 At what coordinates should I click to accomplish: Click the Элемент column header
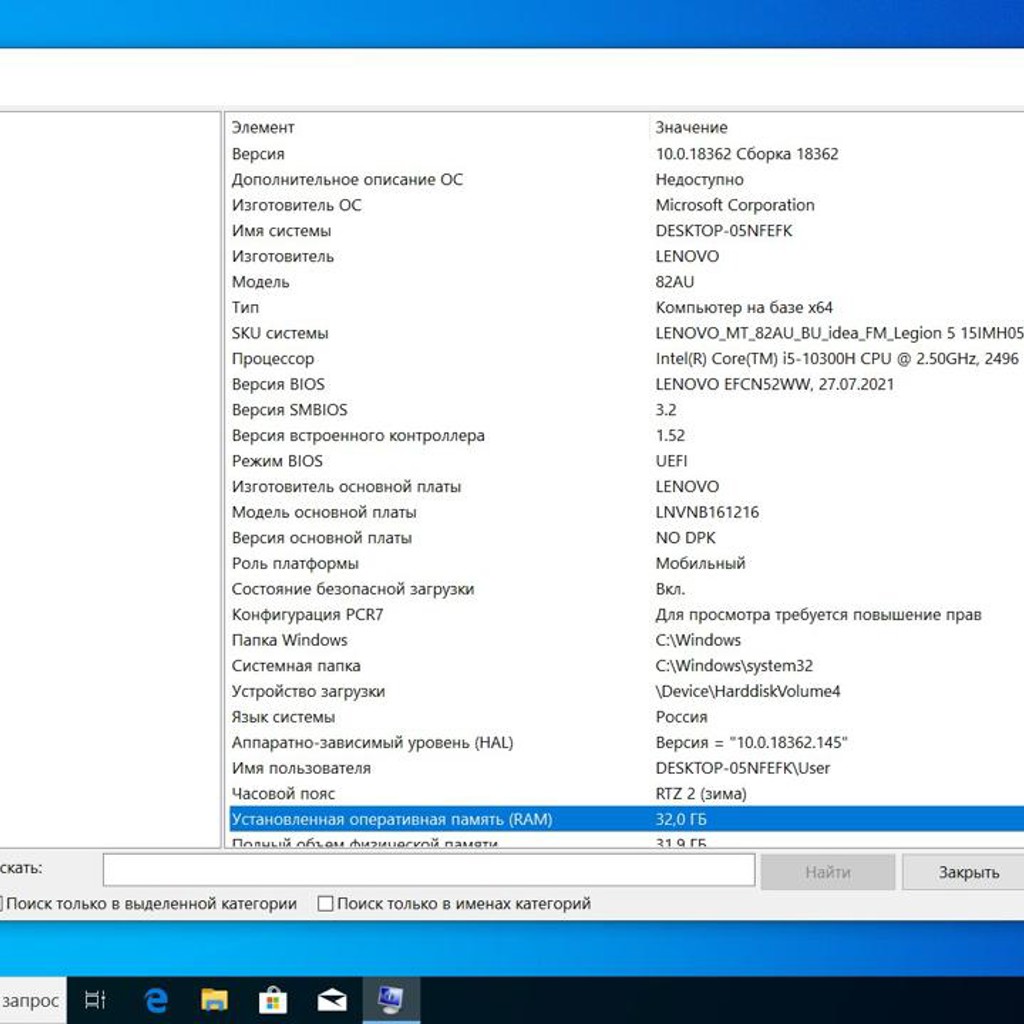point(438,127)
